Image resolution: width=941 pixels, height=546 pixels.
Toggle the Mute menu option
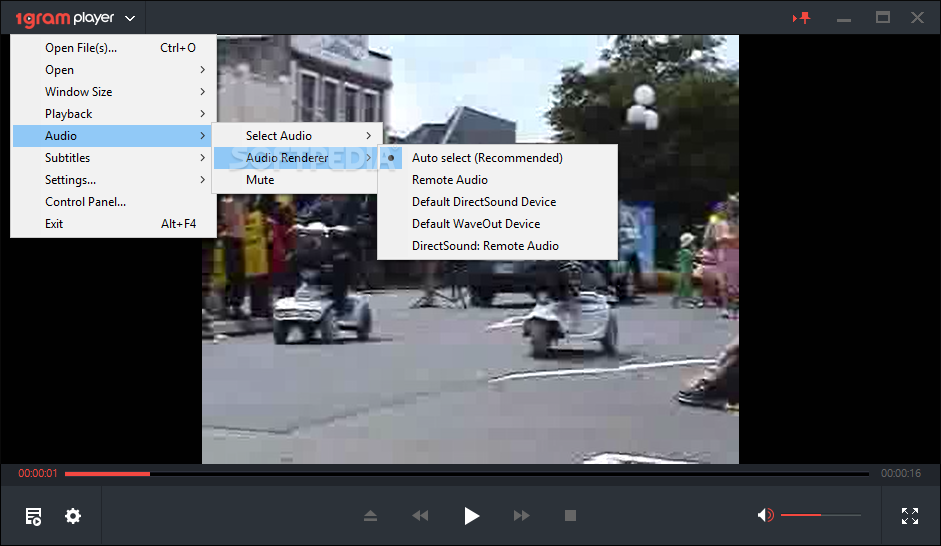click(296, 180)
